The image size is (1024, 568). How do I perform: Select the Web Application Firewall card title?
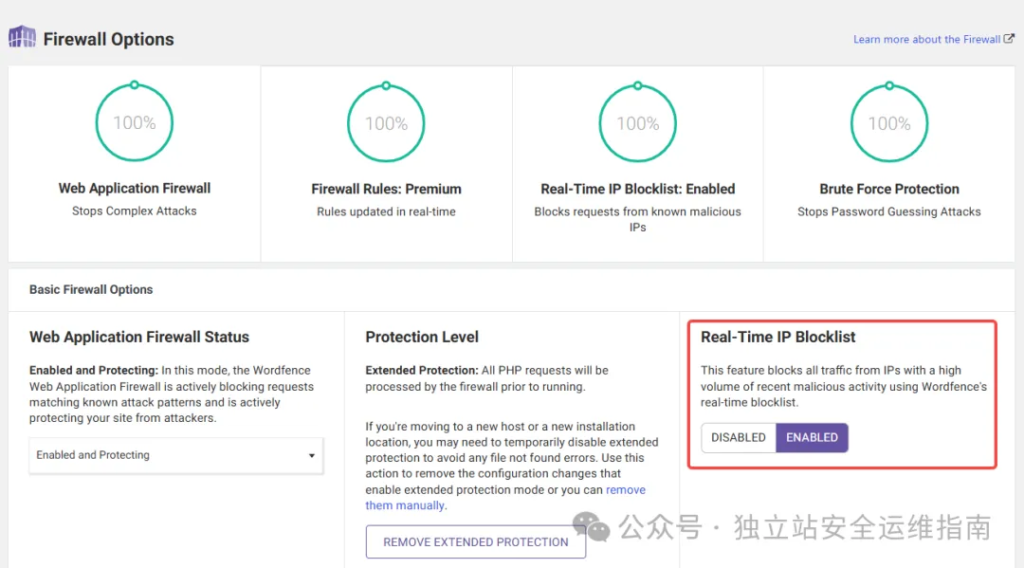[135, 188]
